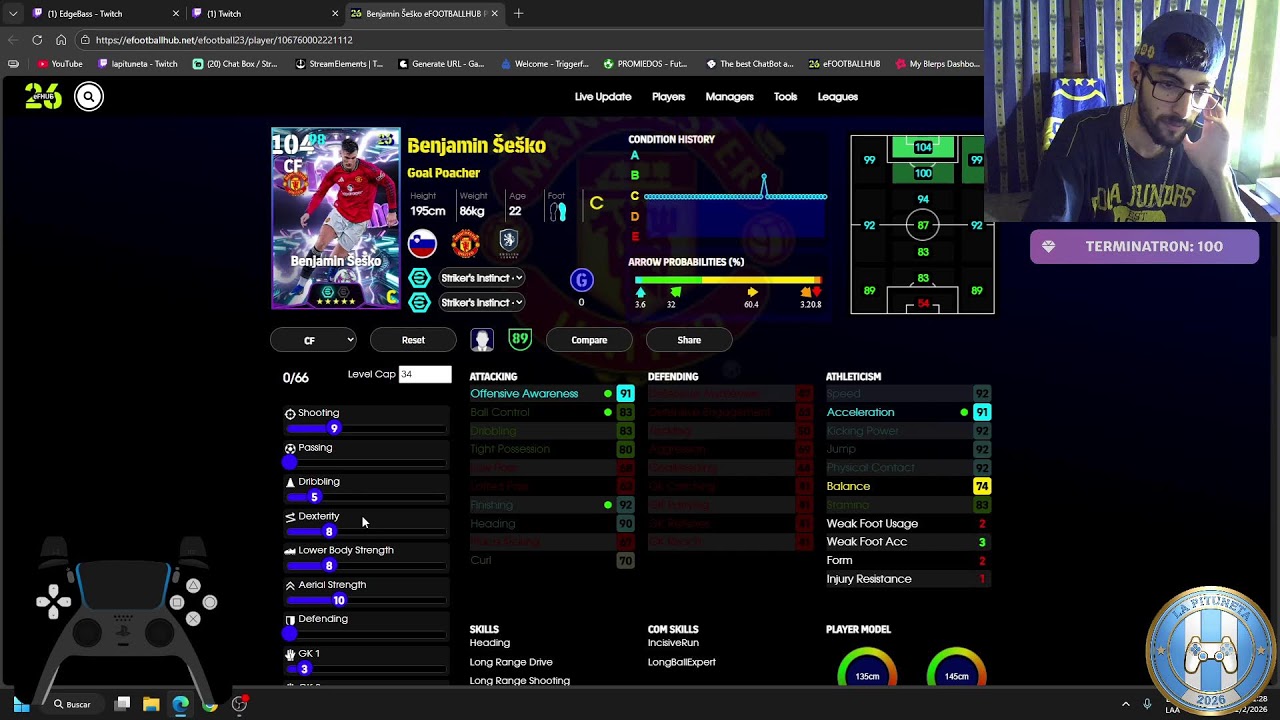Open a new browser tab
Viewport: 1280px width, 720px height.
coord(518,14)
